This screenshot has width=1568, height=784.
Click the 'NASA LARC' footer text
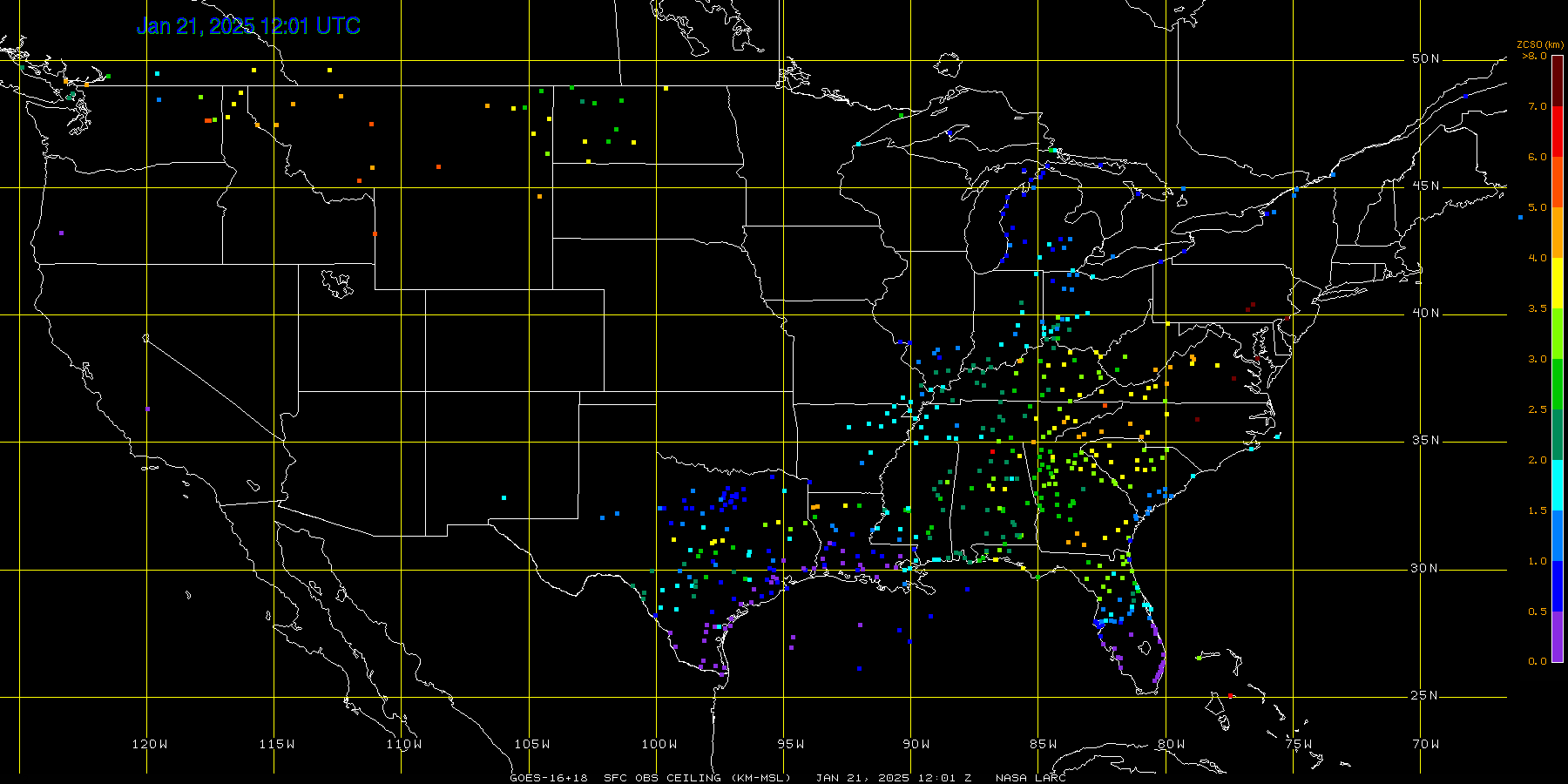point(1031,777)
